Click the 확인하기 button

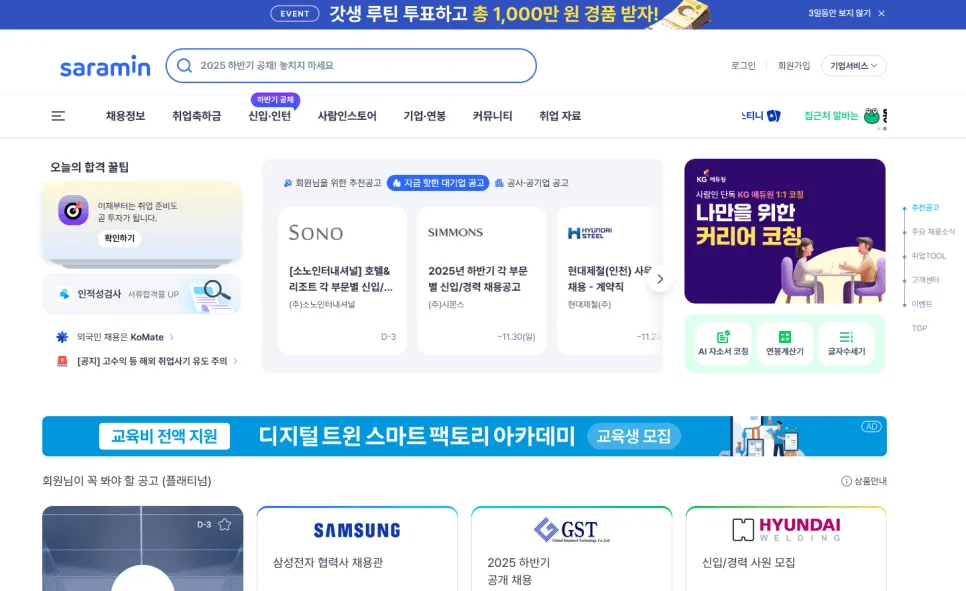[x=120, y=238]
